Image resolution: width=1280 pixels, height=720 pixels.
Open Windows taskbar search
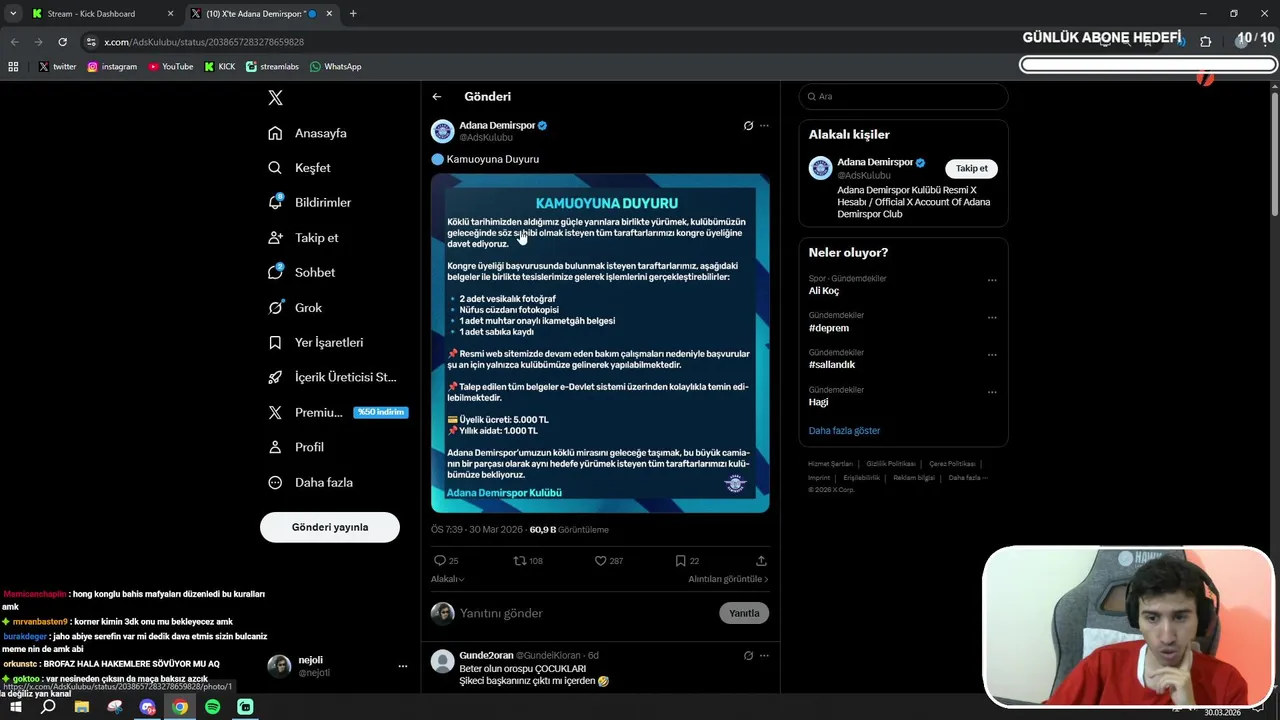click(48, 707)
